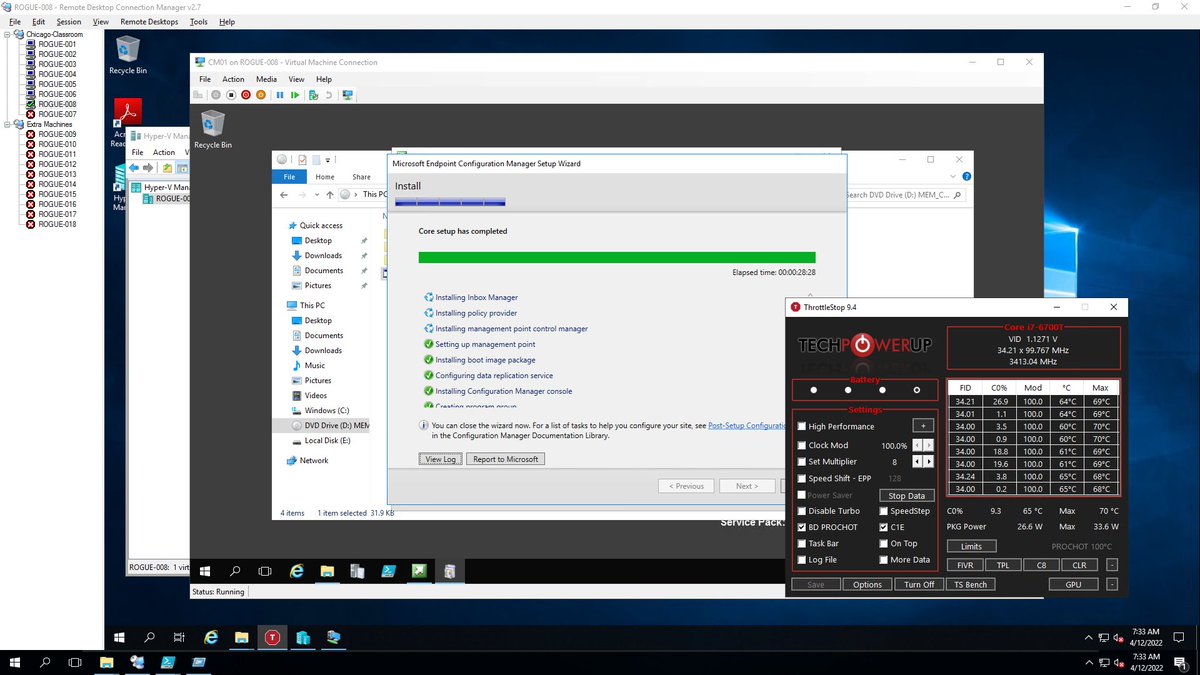The width and height of the screenshot is (1200, 675).
Task: Decrease Set Multiplier with left arrow
Action: coord(918,462)
